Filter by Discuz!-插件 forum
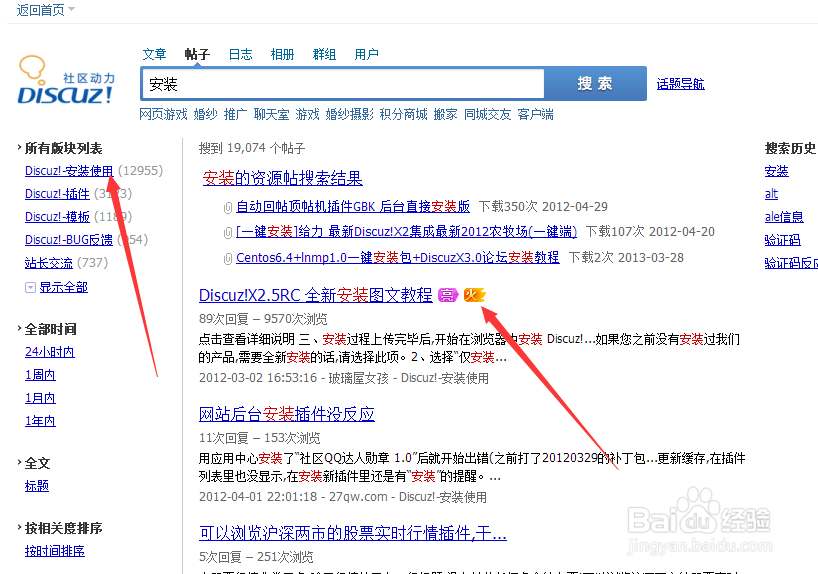This screenshot has width=818, height=574. (x=57, y=194)
